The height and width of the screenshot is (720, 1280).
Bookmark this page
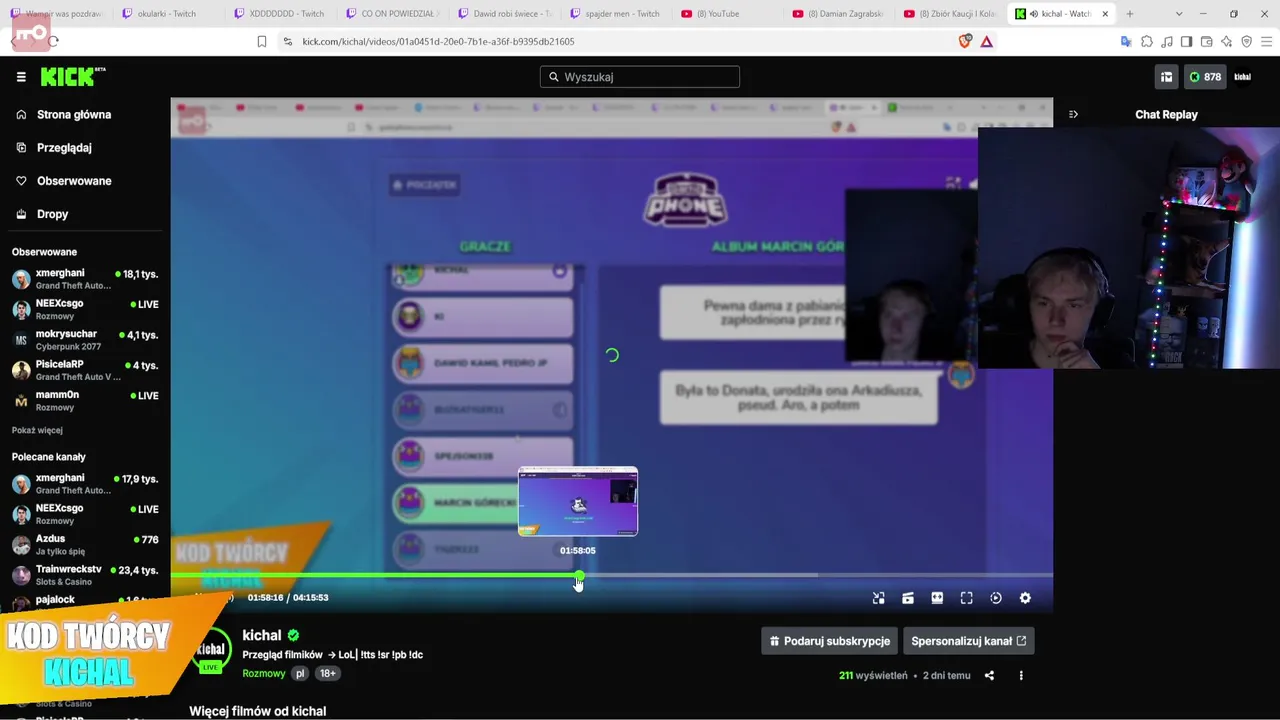pyautogui.click(x=262, y=41)
